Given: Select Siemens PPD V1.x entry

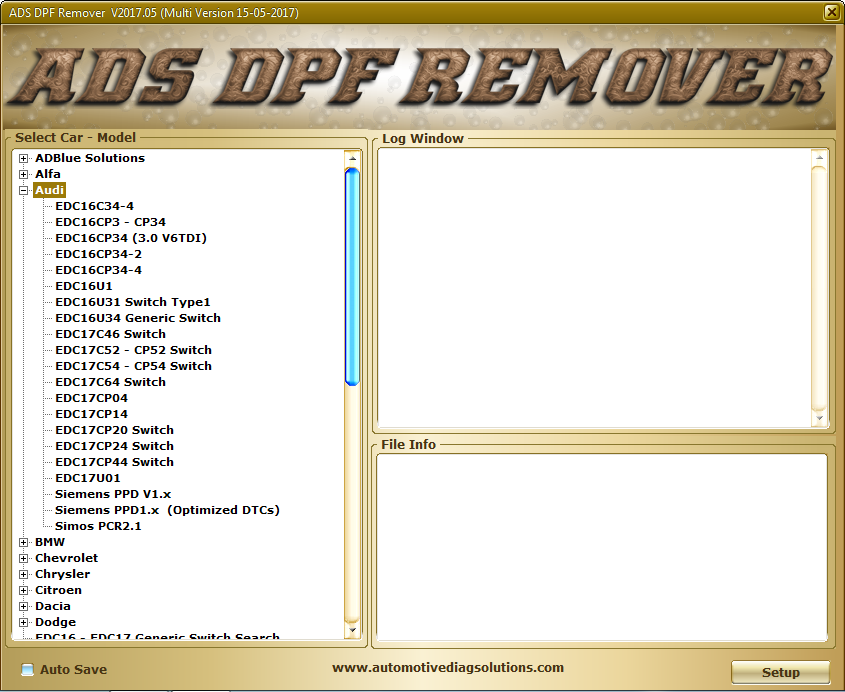Looking at the screenshot, I should 113,494.
